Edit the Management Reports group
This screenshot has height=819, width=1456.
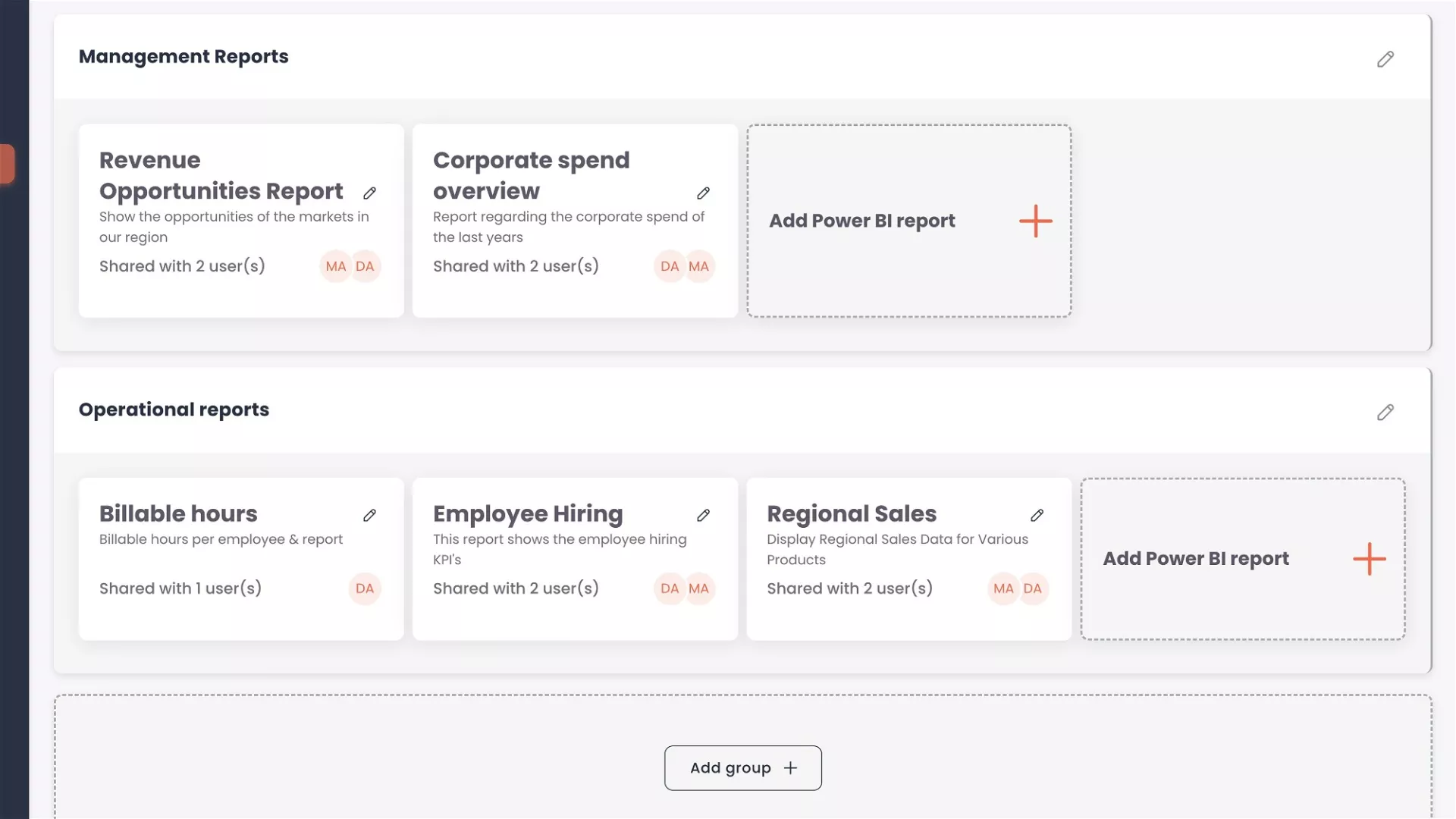point(1385,59)
